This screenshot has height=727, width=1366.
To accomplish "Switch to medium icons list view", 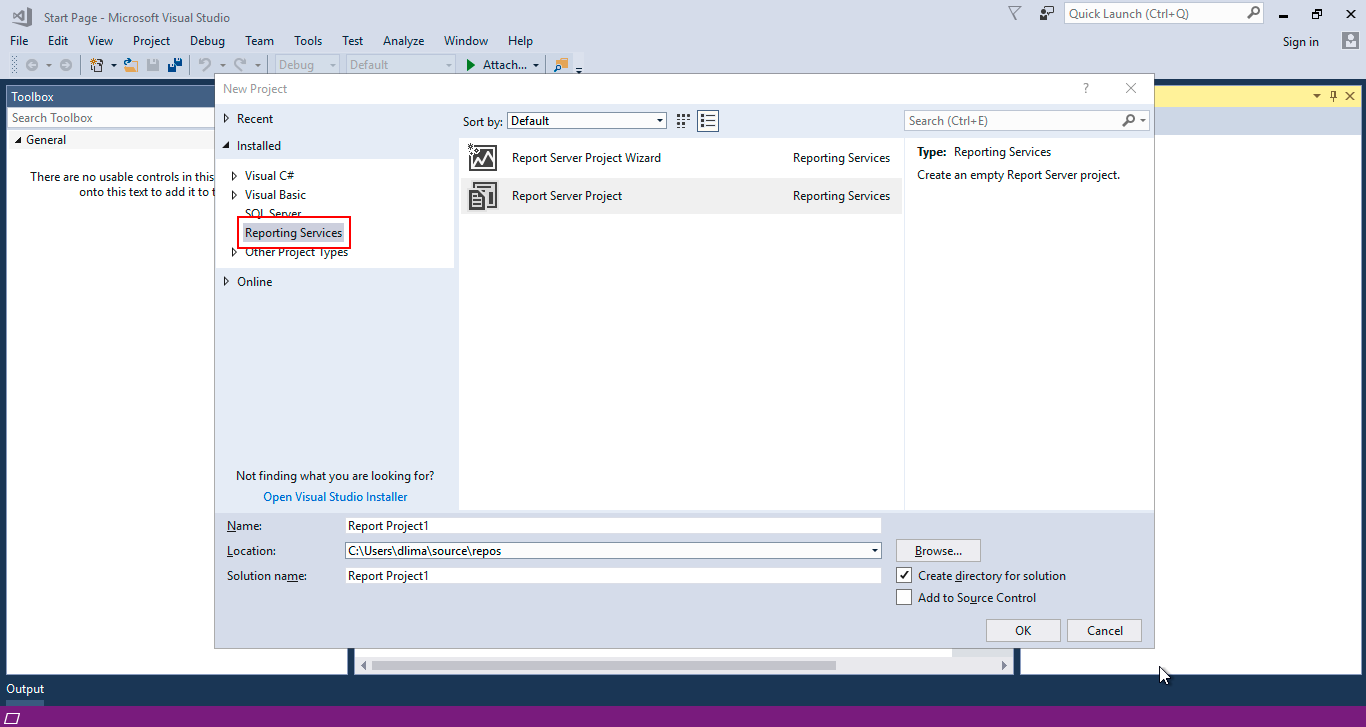I will [x=708, y=121].
